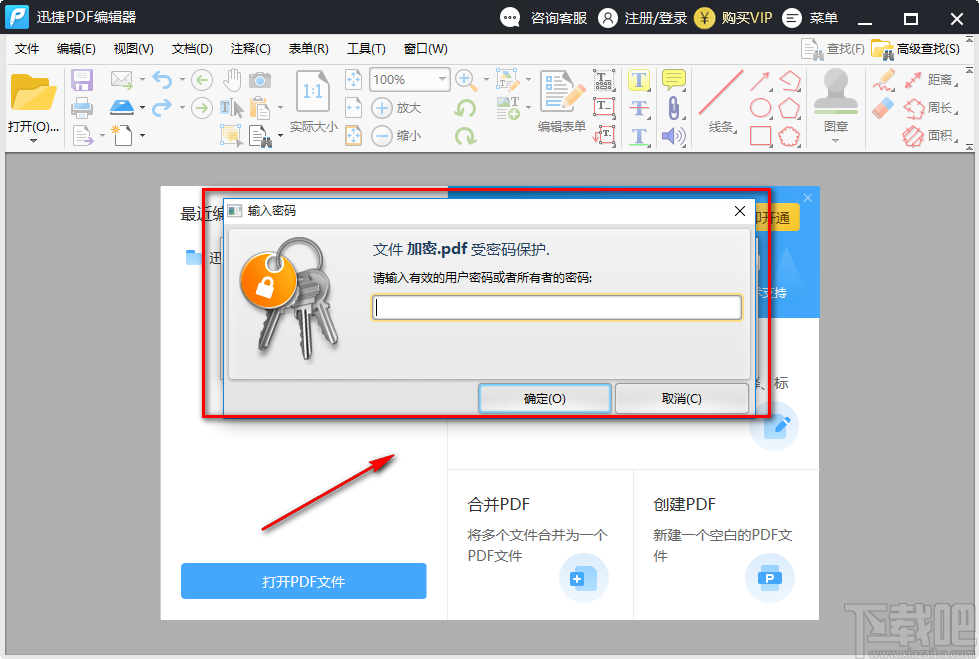Select the sticky note comment tool
979x659 pixels.
point(673,80)
